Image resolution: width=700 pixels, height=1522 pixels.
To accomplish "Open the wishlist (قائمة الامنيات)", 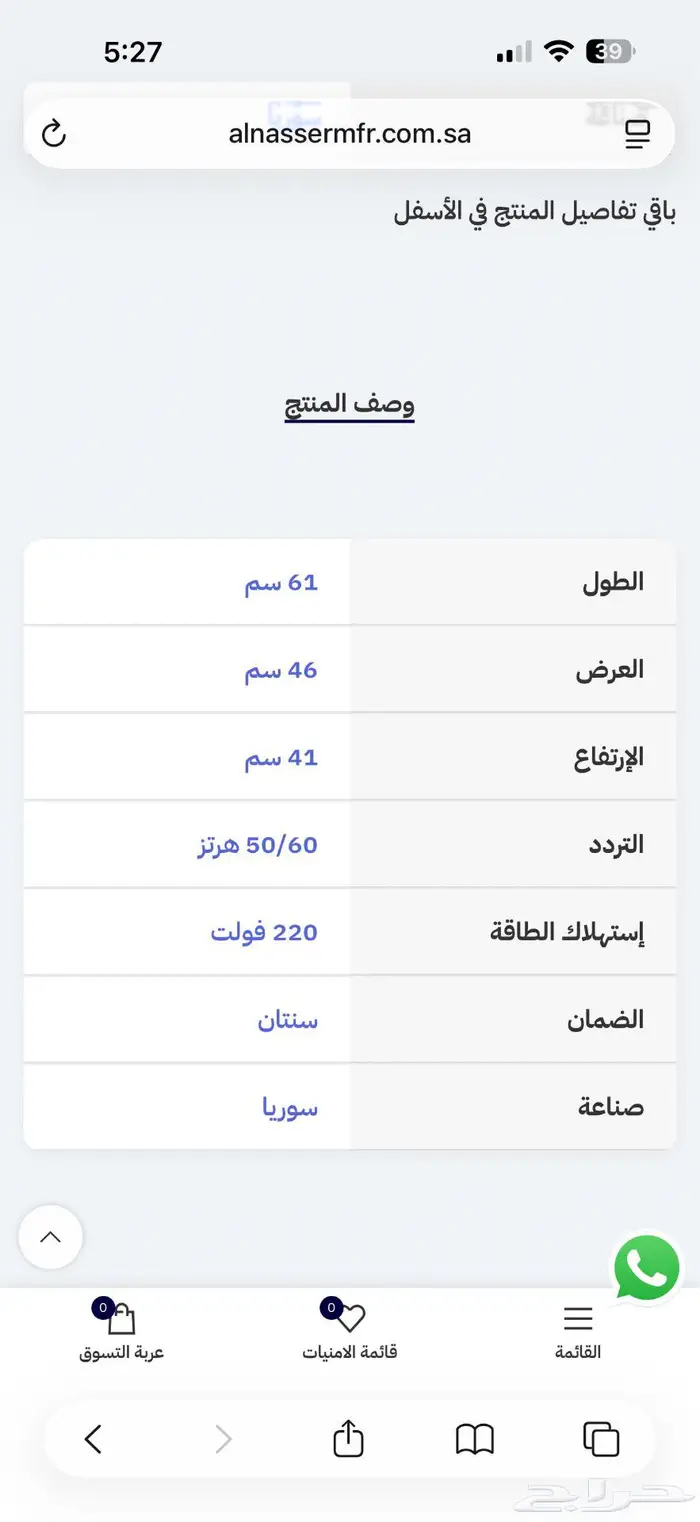I will click(x=349, y=1332).
